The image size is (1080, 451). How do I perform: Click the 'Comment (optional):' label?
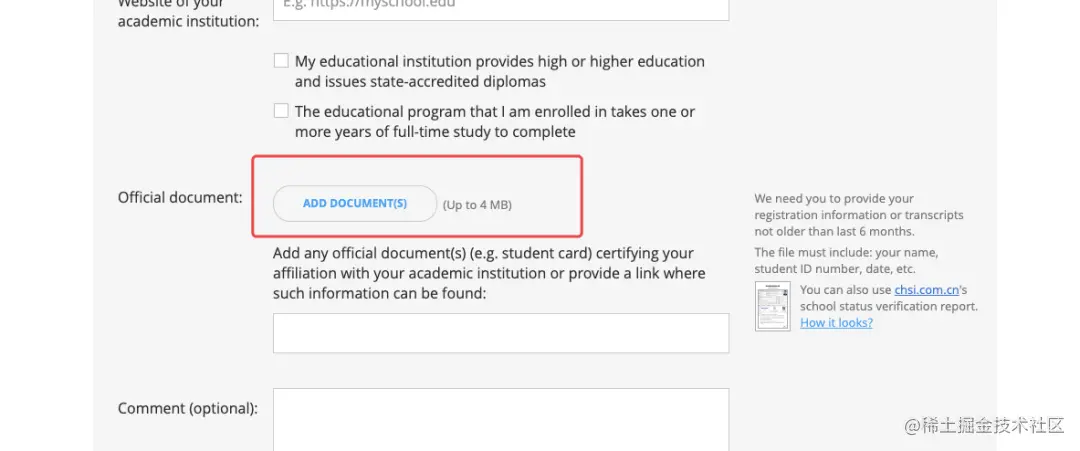pos(187,408)
